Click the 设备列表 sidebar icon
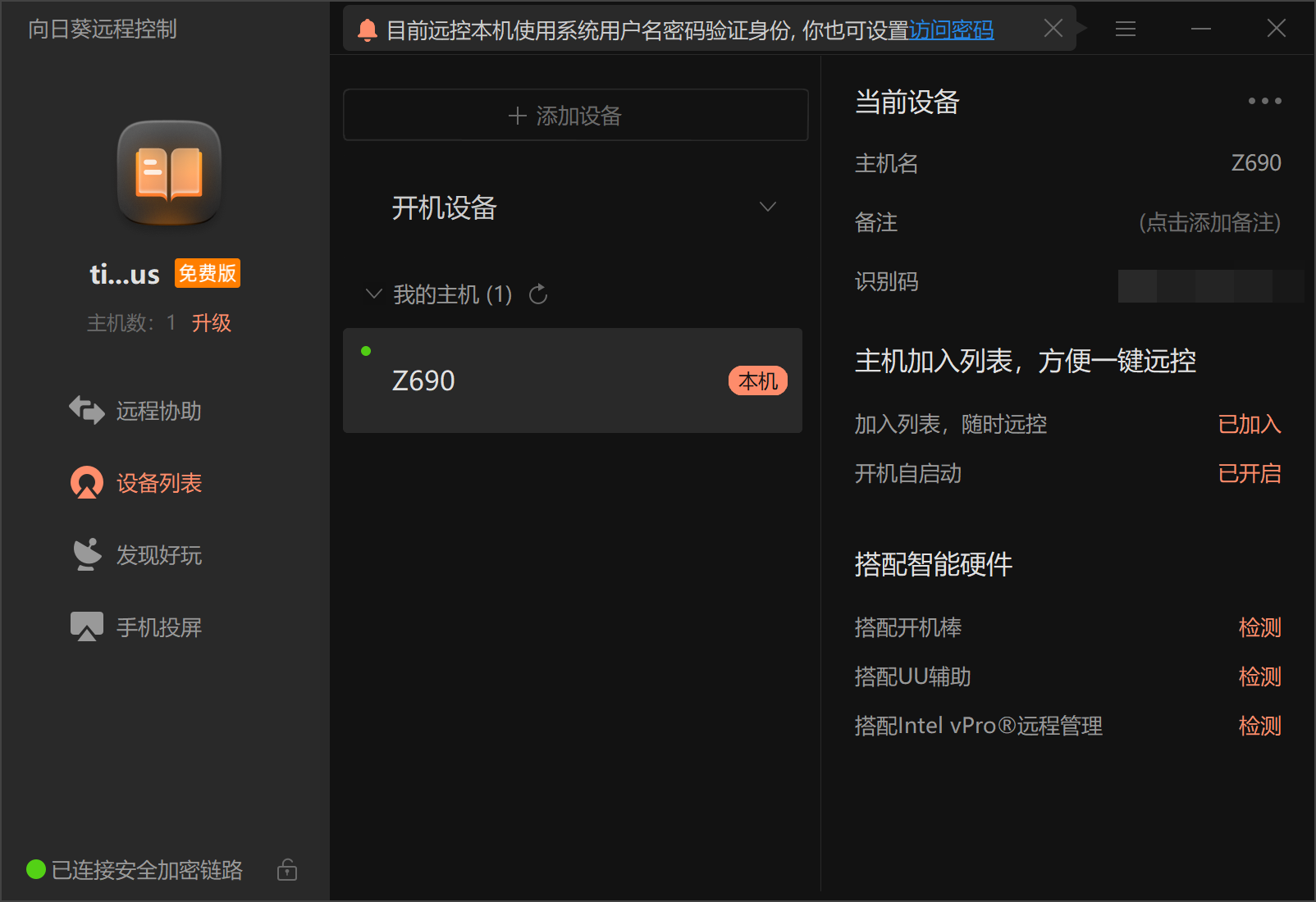The height and width of the screenshot is (902, 1316). 87,482
